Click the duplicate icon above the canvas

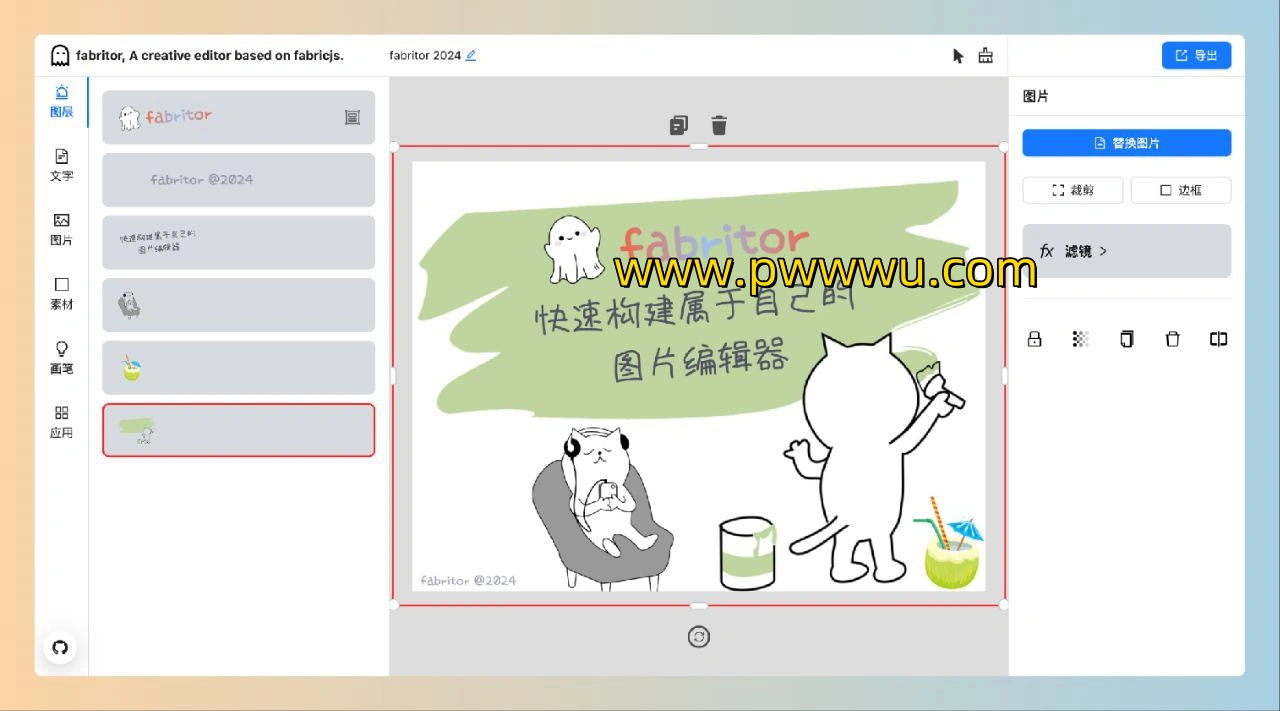(x=679, y=125)
